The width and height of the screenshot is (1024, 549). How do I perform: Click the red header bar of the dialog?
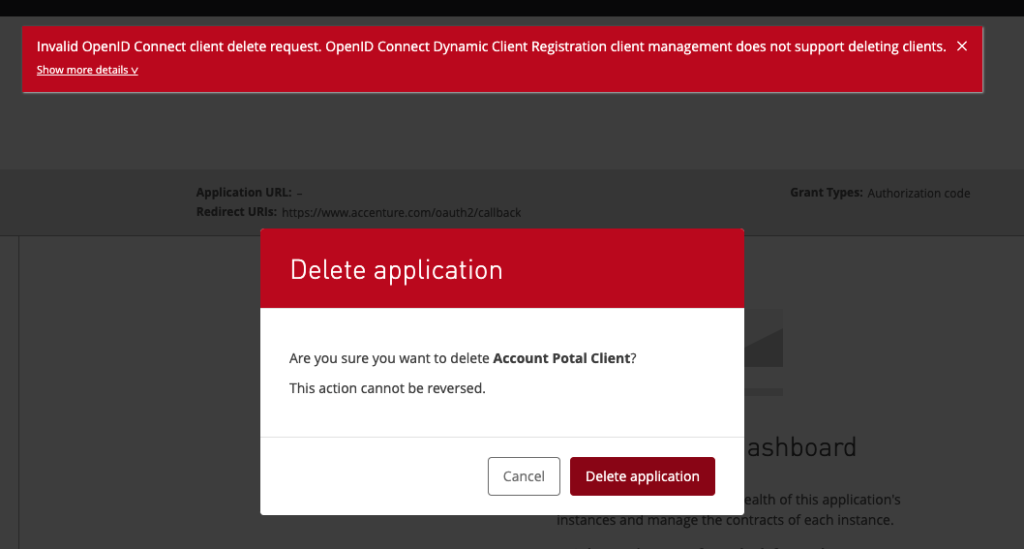(x=620, y=269)
